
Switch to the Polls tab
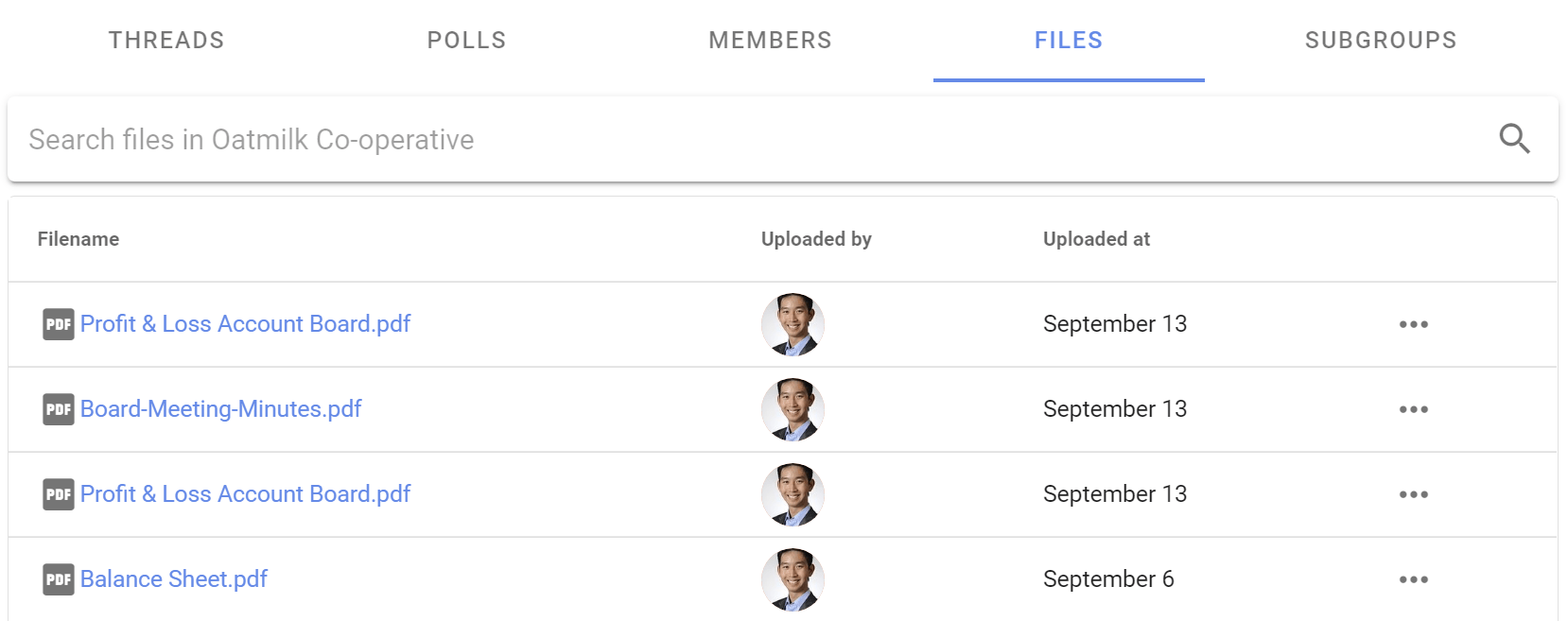click(x=466, y=40)
